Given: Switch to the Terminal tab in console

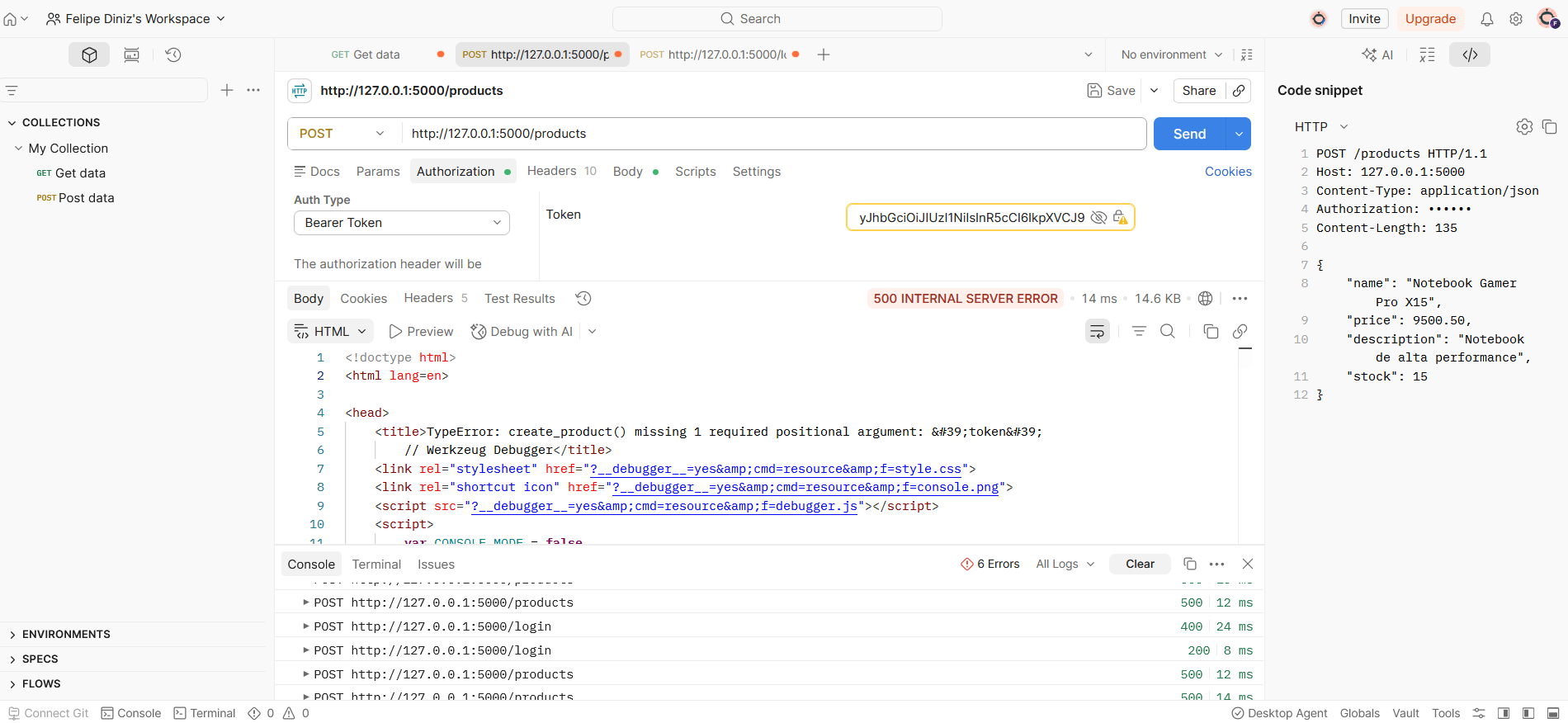Looking at the screenshot, I should point(376,565).
